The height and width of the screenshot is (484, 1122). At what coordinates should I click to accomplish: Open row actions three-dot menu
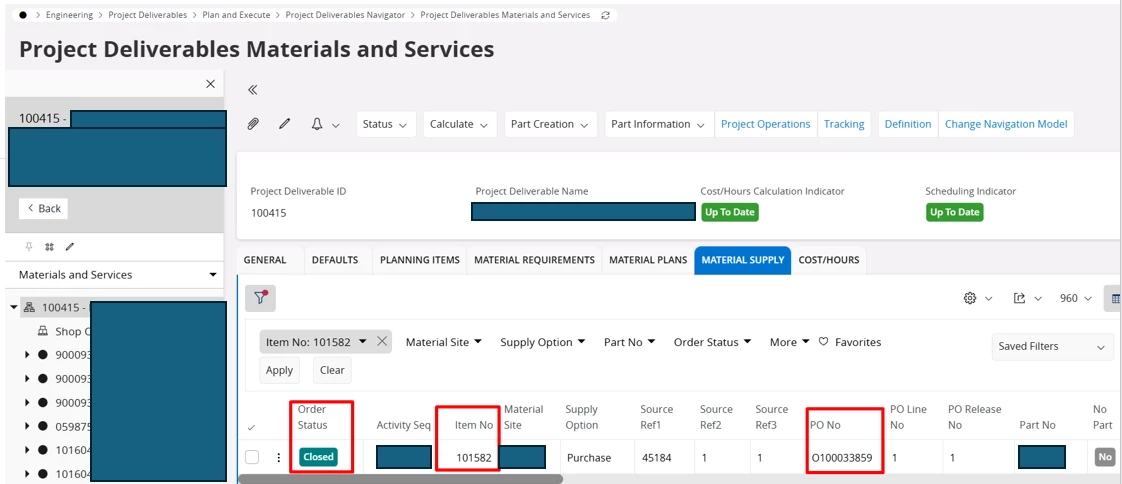click(x=278, y=458)
